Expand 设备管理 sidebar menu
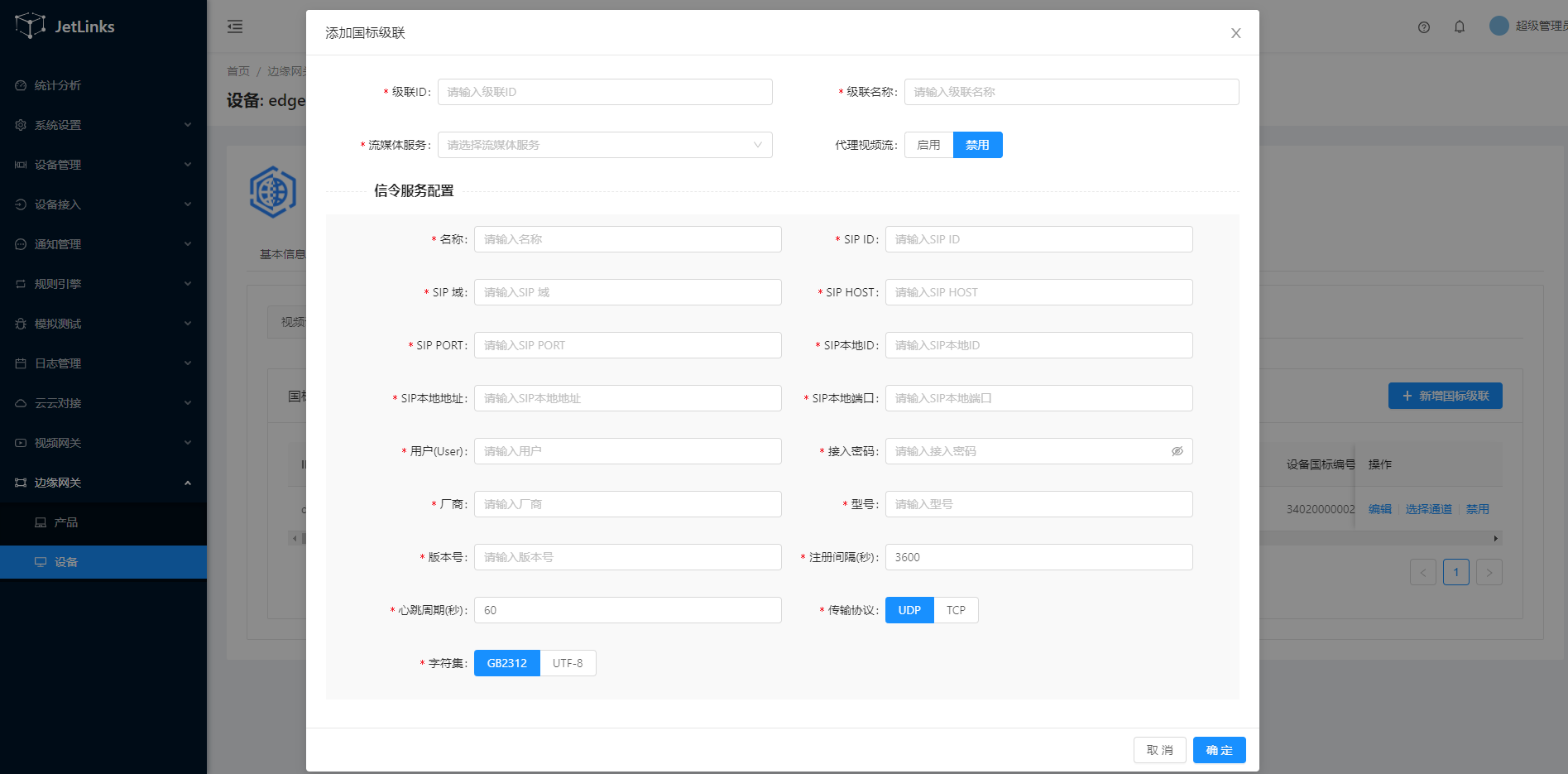 point(103,165)
